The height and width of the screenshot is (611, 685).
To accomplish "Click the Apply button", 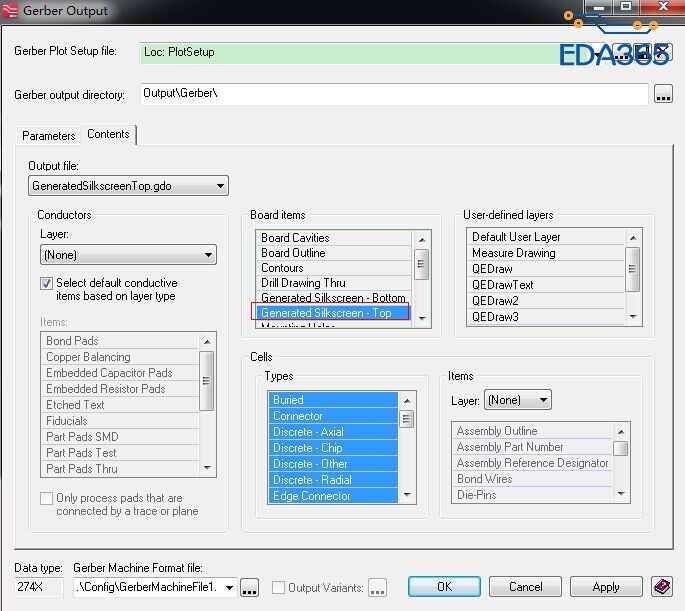I will (x=606, y=587).
